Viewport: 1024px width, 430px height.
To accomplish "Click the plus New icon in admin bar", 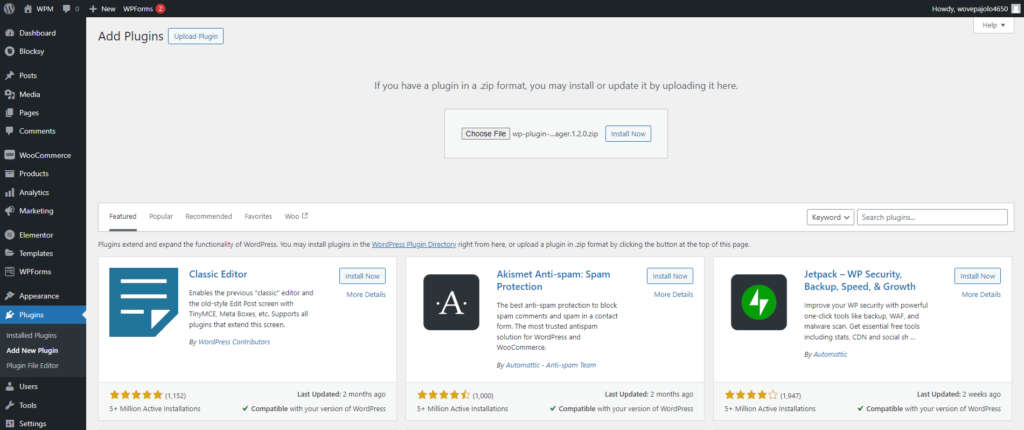I will point(93,9).
